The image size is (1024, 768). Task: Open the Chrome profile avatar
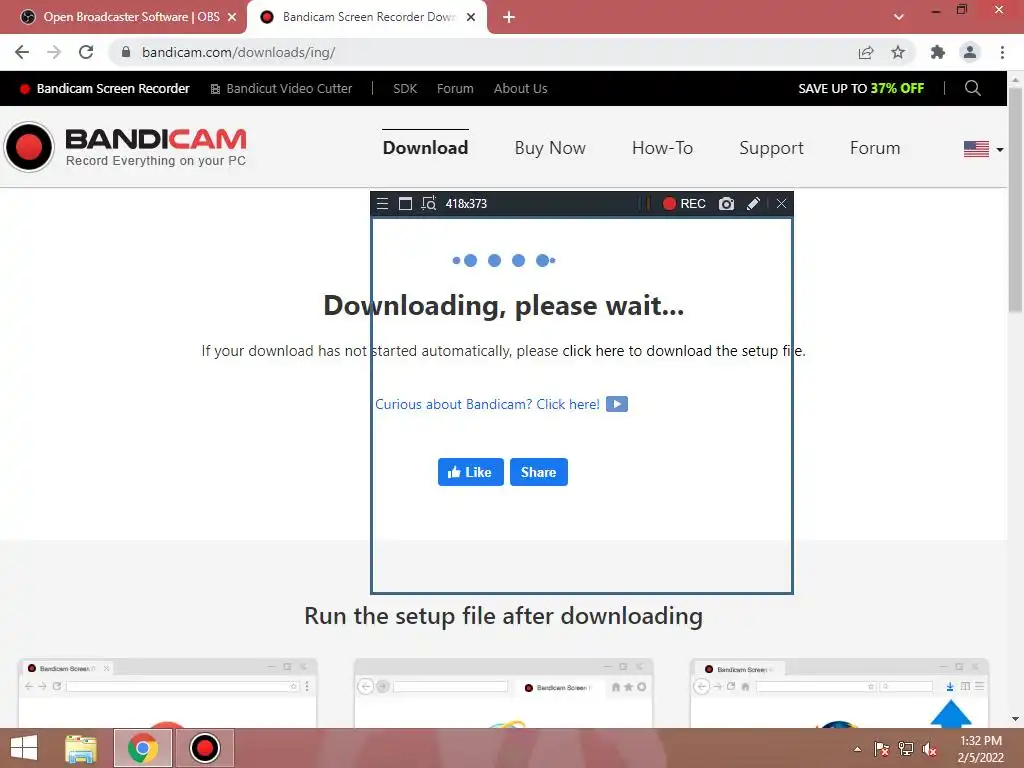[970, 52]
